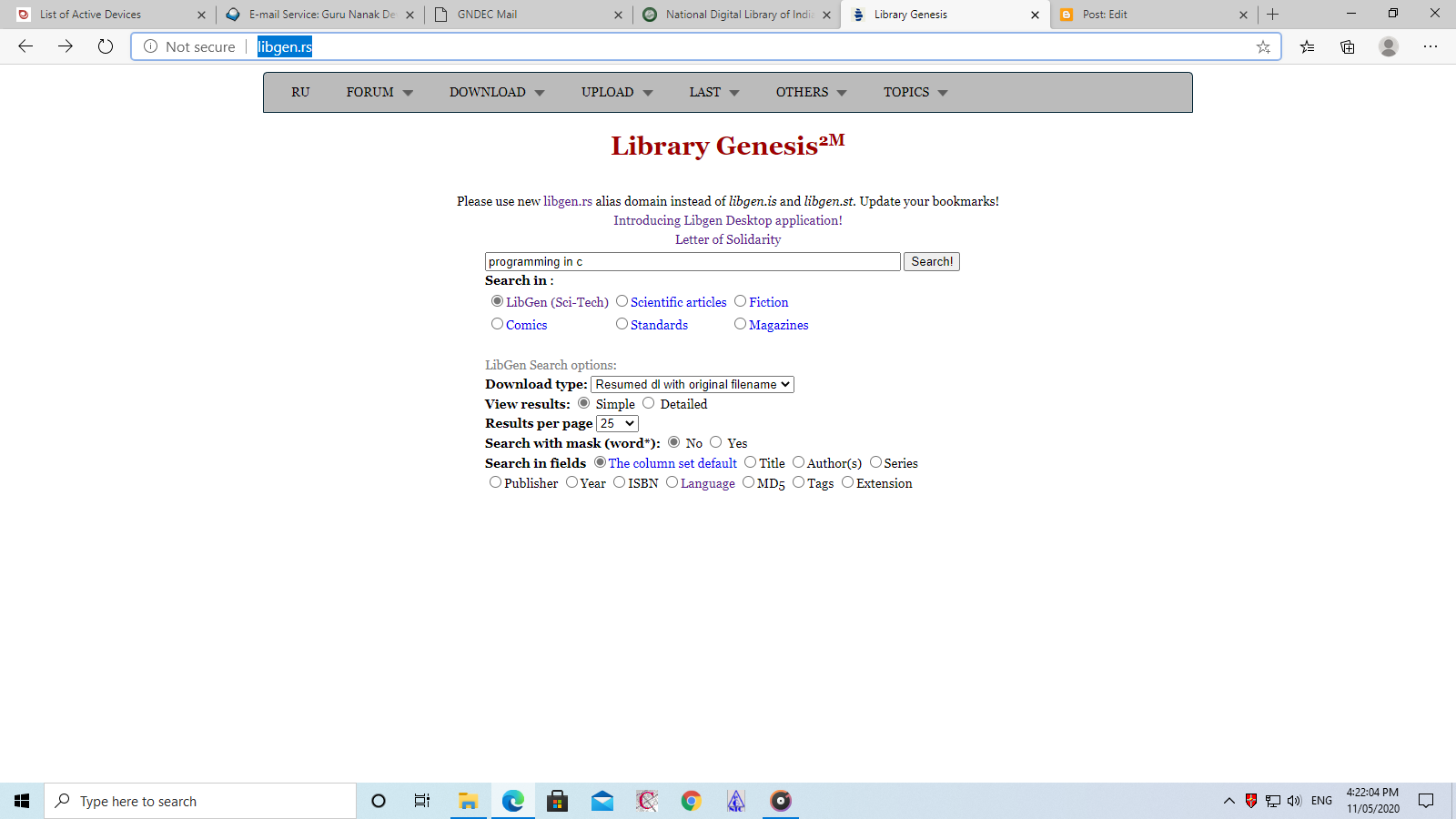Expand the UPLOAD menu

tap(617, 93)
